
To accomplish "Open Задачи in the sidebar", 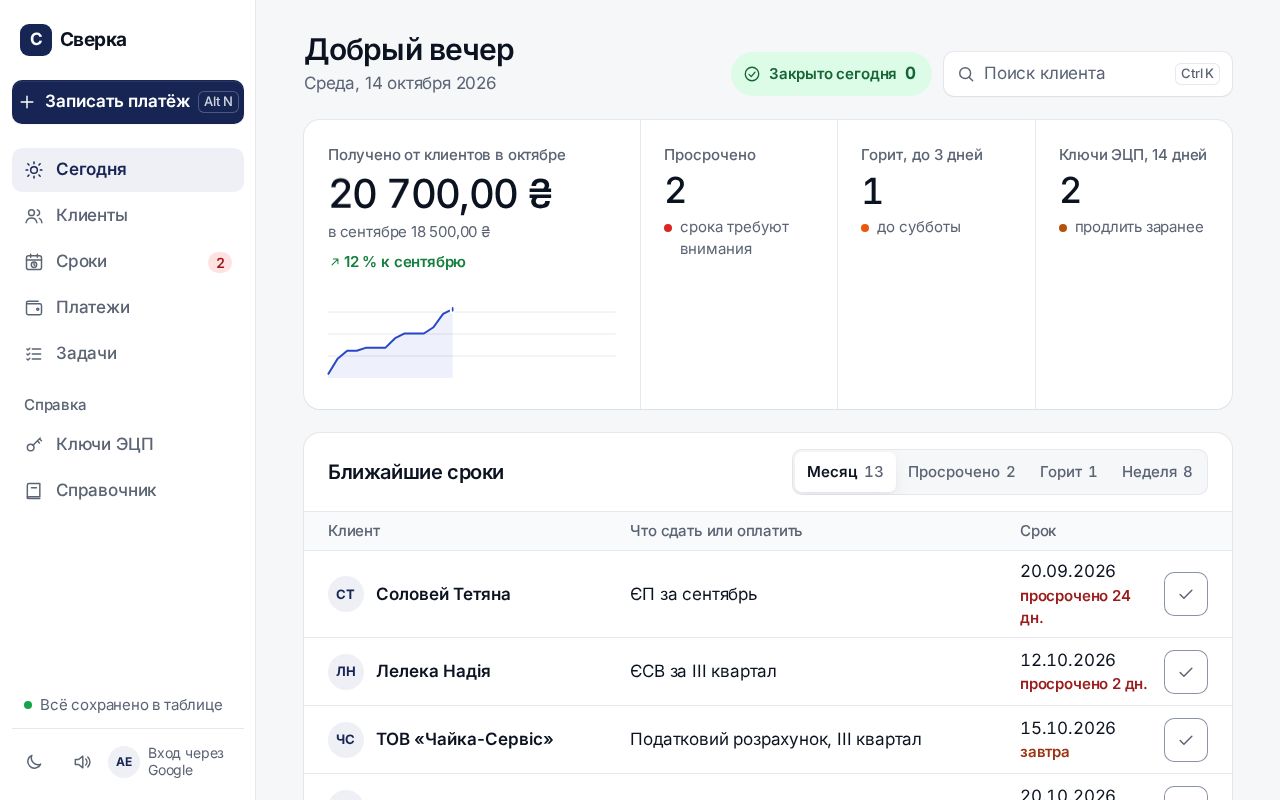I will click(x=128, y=354).
